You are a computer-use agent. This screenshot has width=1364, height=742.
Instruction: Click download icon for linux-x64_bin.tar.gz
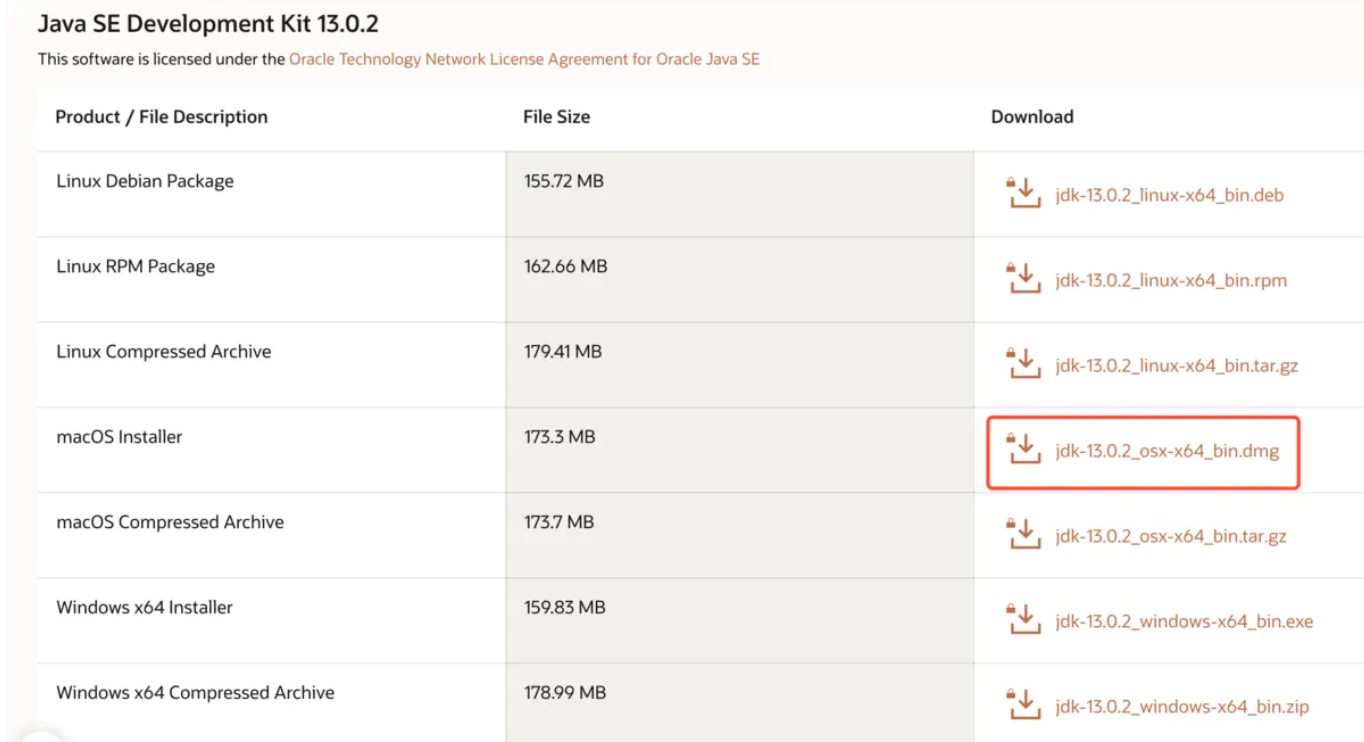(x=1023, y=363)
